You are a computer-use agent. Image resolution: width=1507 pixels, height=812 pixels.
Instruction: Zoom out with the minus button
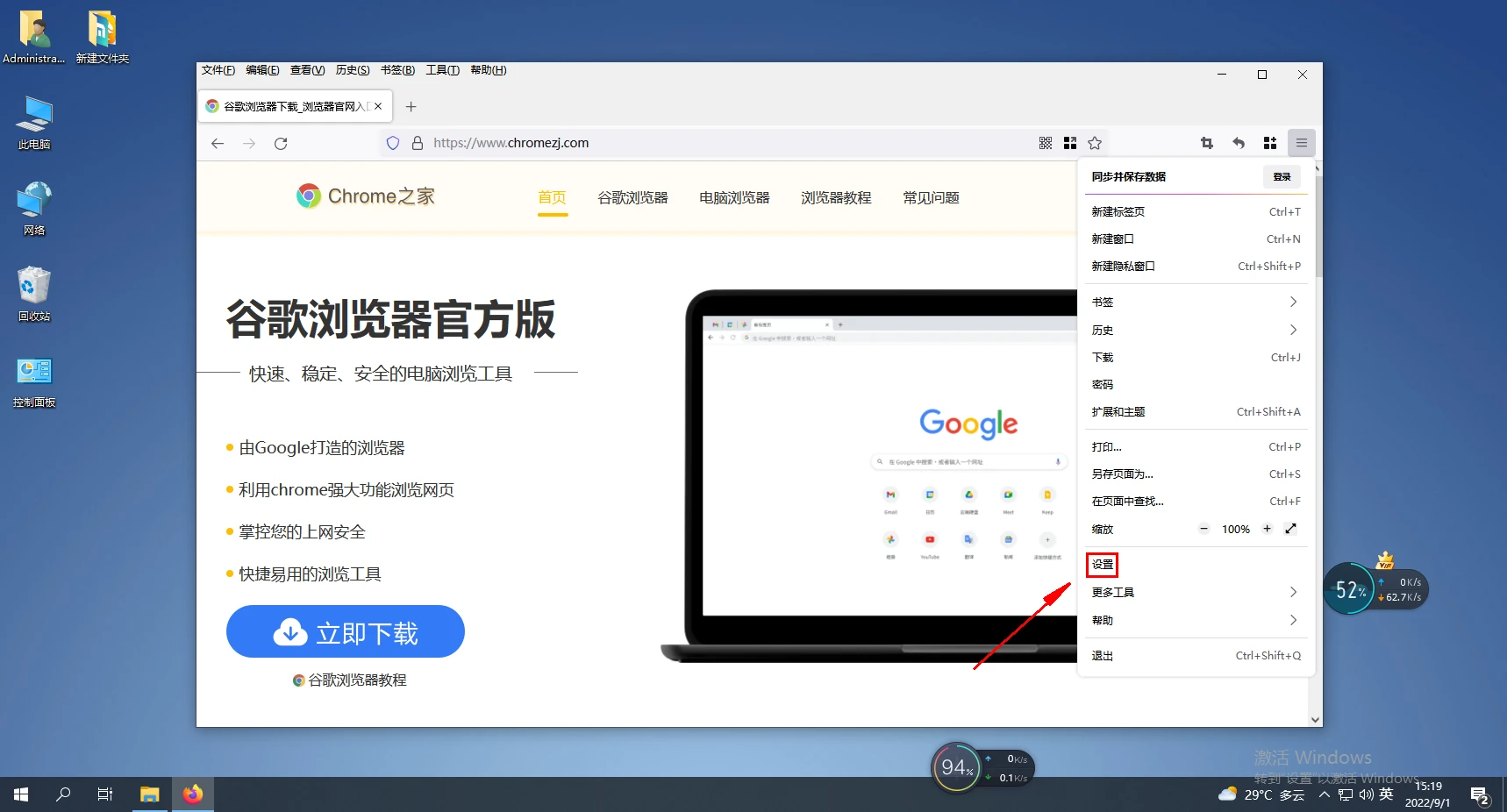point(1204,529)
